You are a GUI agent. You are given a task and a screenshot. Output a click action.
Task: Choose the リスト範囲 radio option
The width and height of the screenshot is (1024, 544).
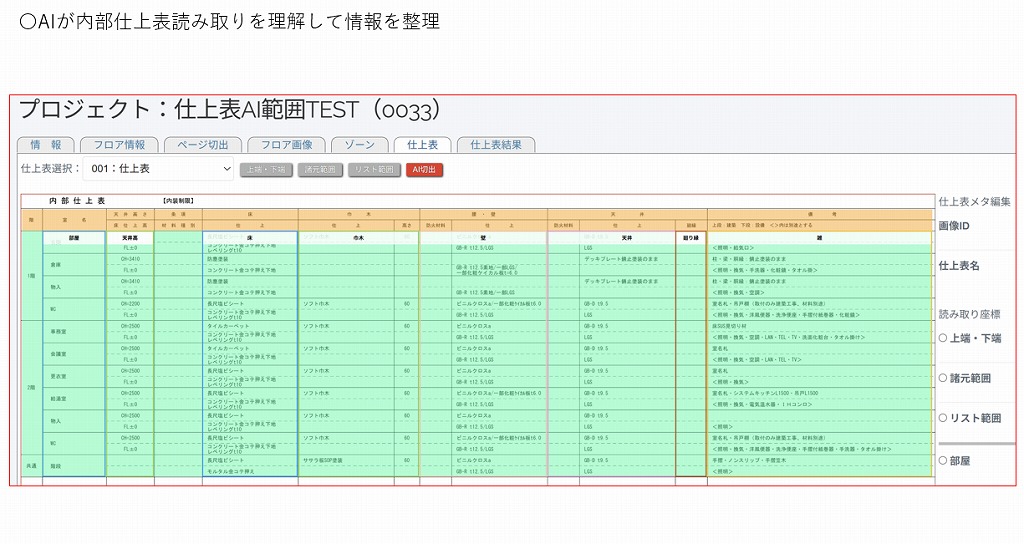click(943, 418)
